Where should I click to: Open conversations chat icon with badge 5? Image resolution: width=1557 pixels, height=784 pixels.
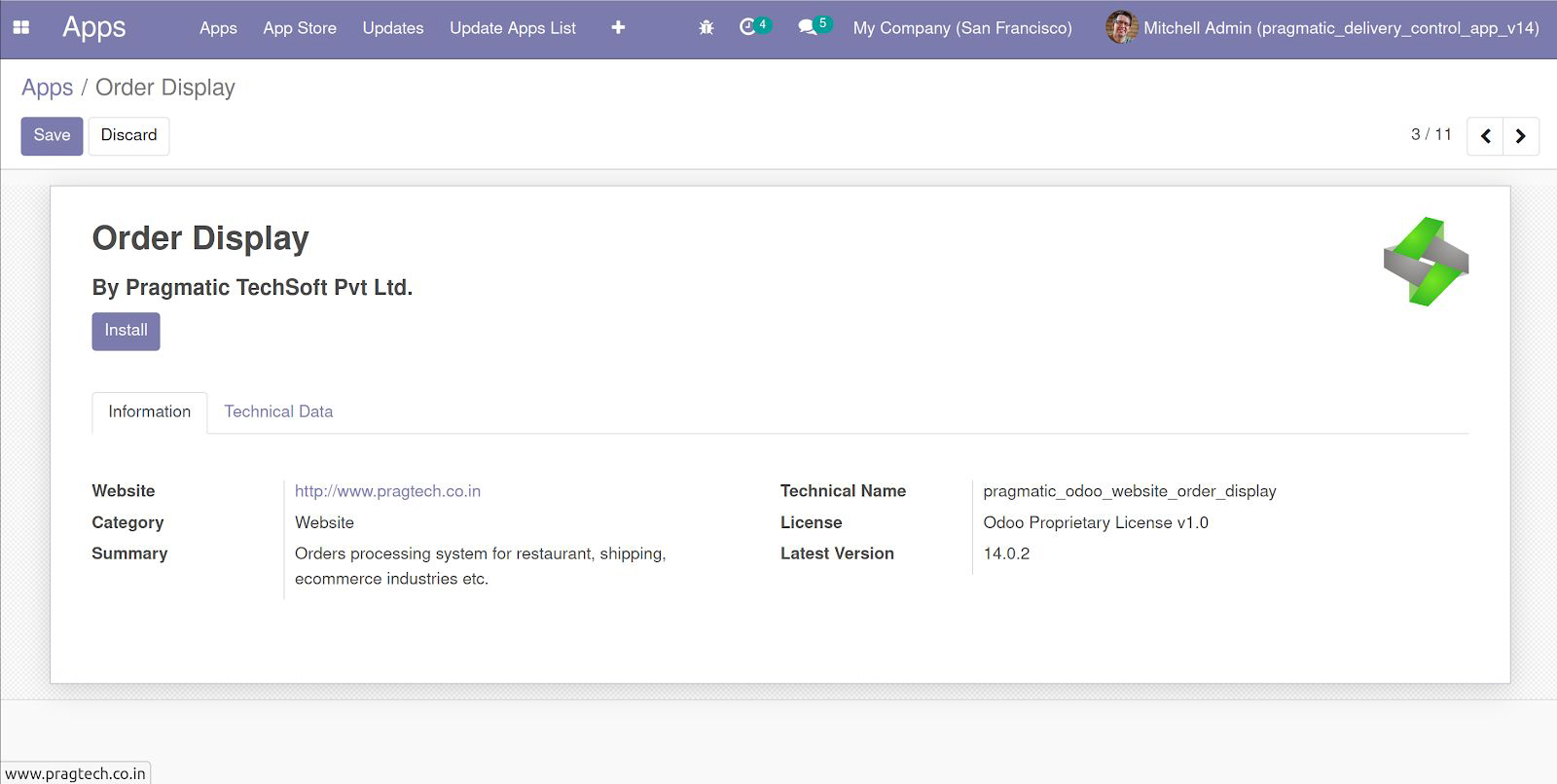[x=815, y=26]
